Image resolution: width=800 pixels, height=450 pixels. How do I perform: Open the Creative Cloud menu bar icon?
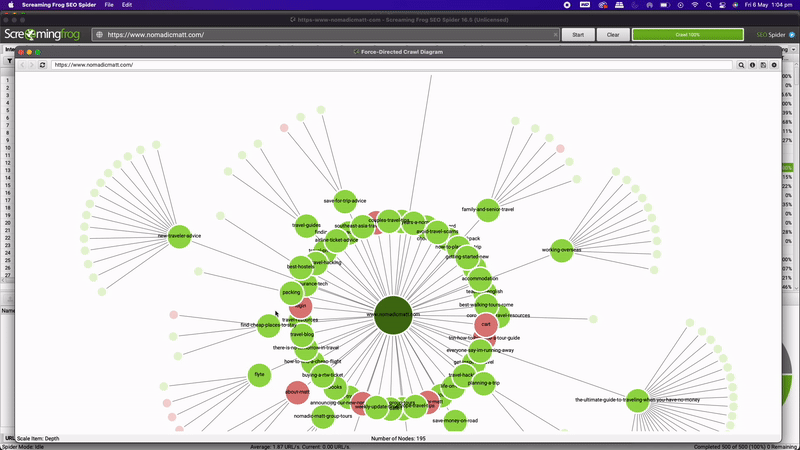coord(603,5)
